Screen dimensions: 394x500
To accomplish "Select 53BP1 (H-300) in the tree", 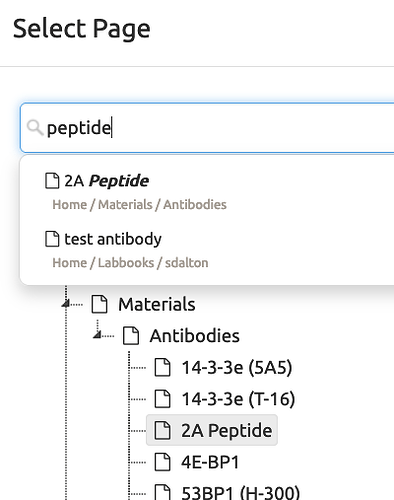I will click(240, 492).
